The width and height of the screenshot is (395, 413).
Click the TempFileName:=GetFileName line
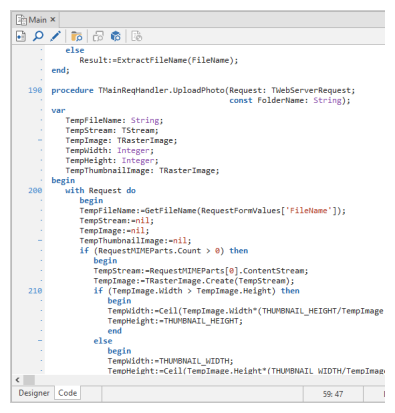click(212, 211)
